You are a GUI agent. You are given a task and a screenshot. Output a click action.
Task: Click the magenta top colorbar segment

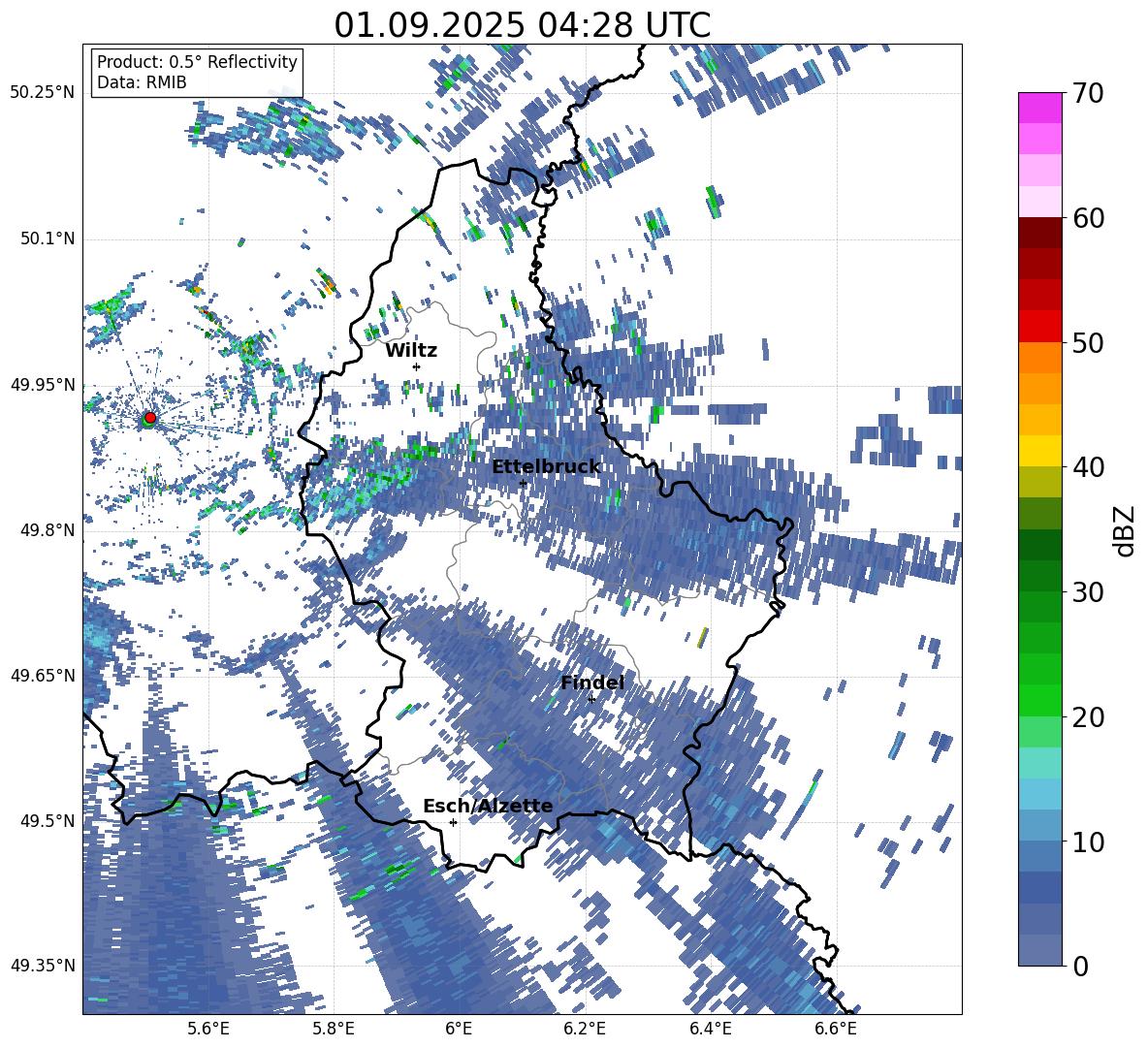[x=1039, y=108]
